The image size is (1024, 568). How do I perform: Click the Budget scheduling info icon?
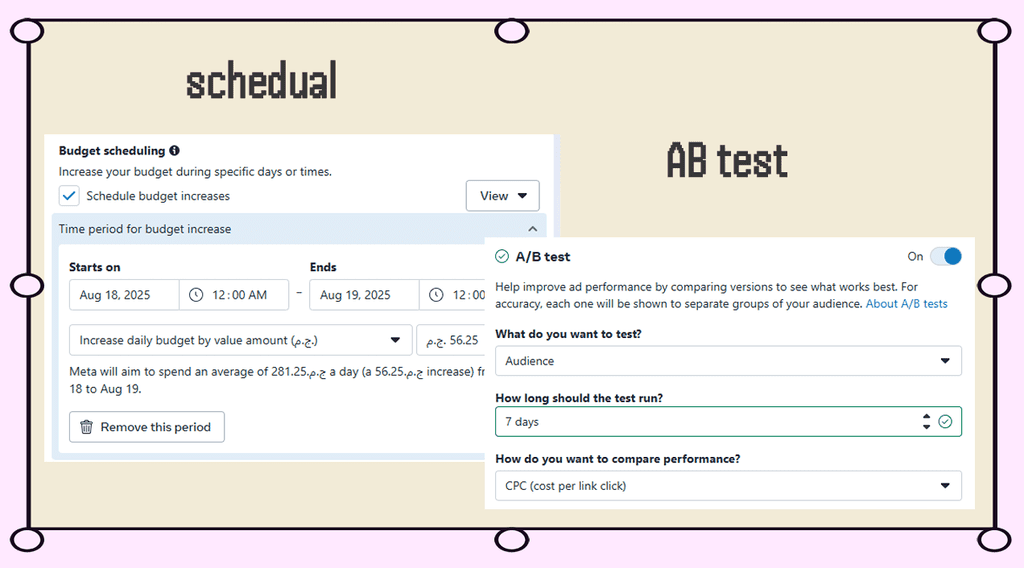(x=174, y=151)
